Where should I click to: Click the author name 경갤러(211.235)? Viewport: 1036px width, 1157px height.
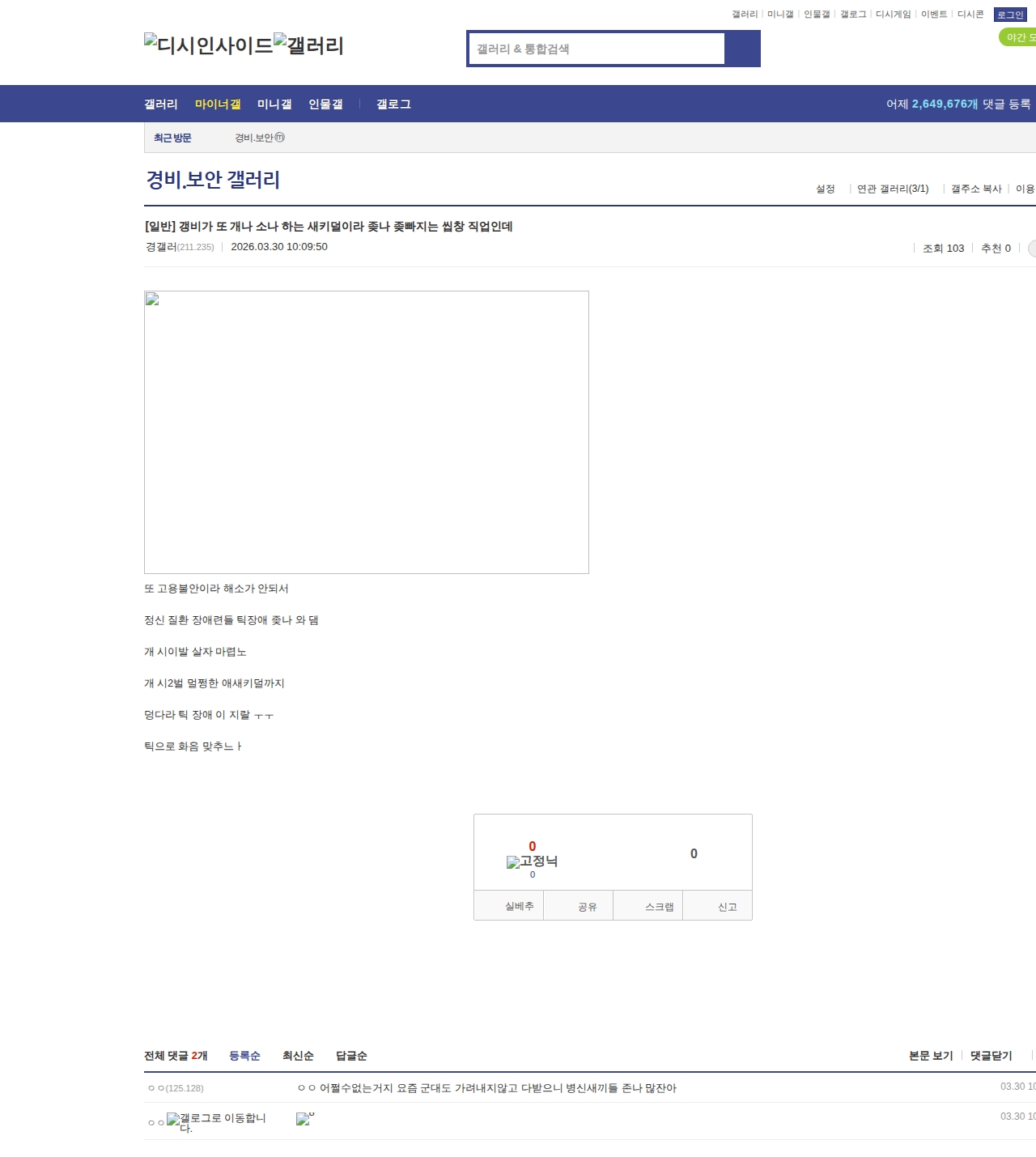coord(180,247)
